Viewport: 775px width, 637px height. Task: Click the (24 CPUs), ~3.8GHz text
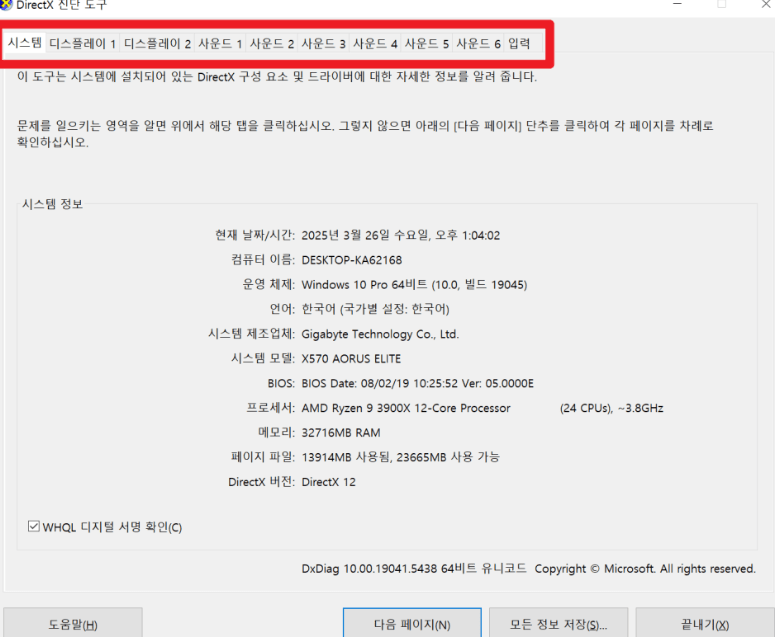[x=611, y=408]
